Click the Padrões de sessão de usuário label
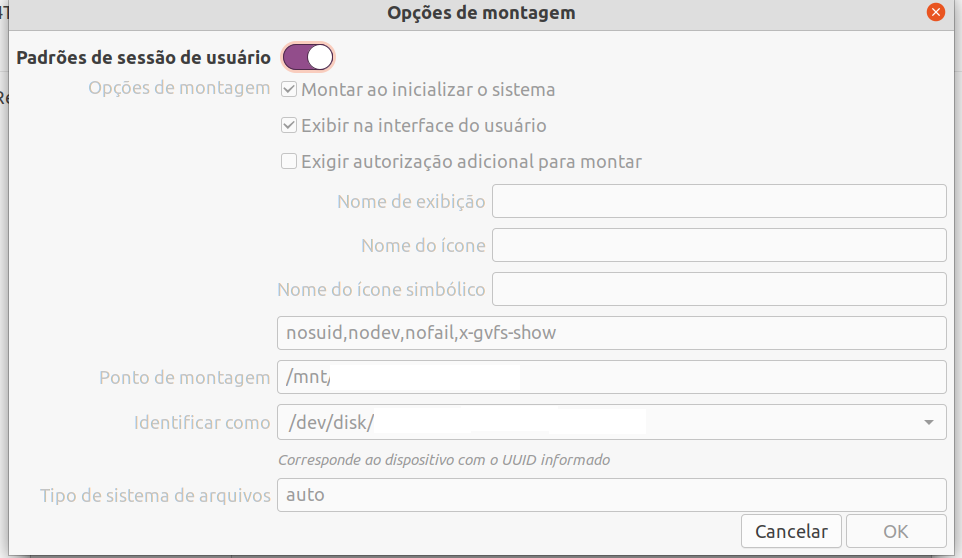The height and width of the screenshot is (558, 962). (x=144, y=58)
